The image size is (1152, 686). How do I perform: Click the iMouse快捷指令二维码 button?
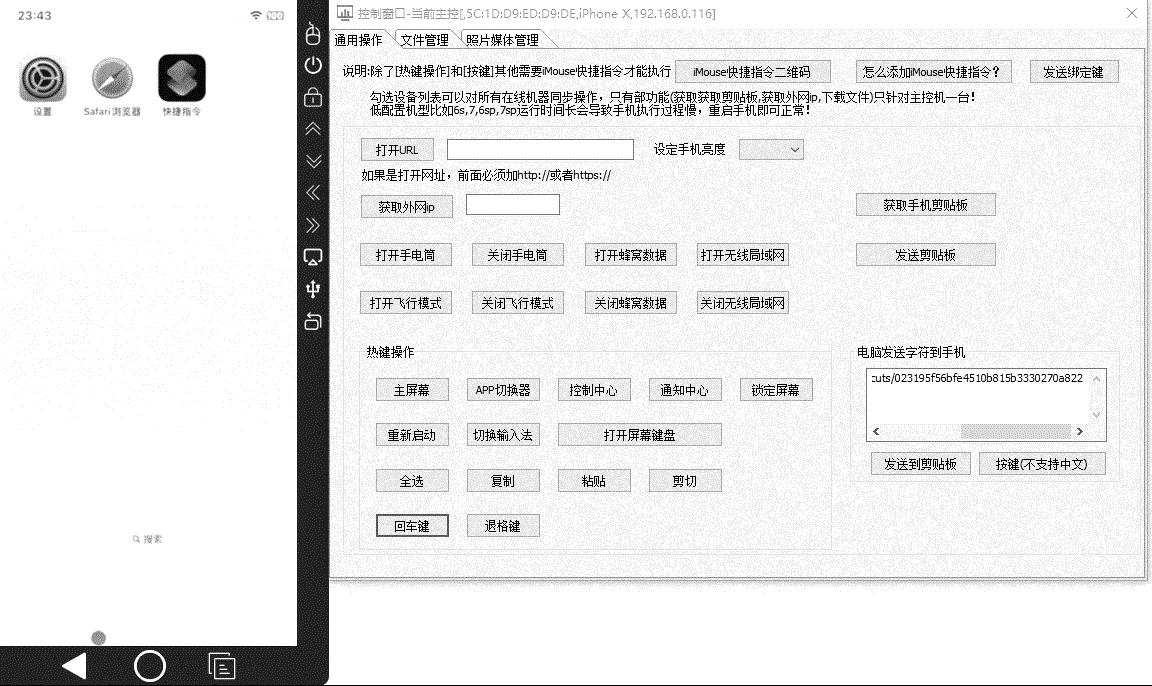point(752,72)
